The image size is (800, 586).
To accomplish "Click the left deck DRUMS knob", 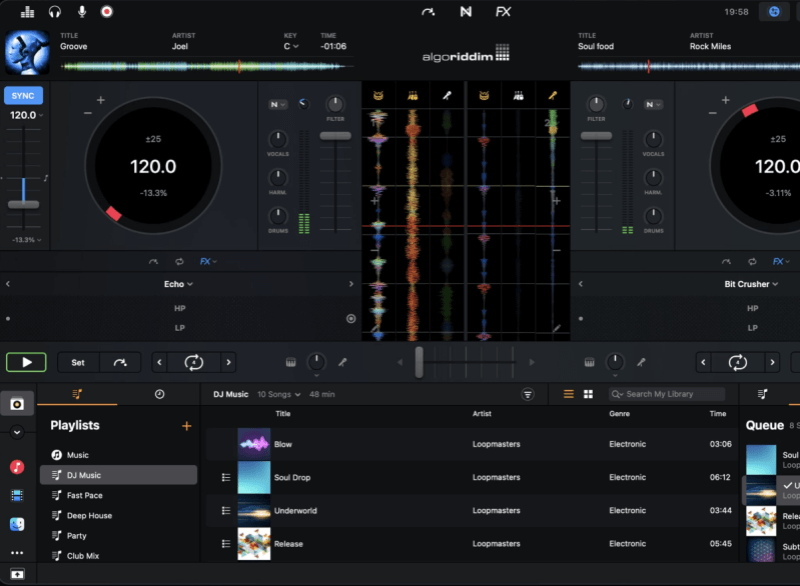I will (278, 216).
